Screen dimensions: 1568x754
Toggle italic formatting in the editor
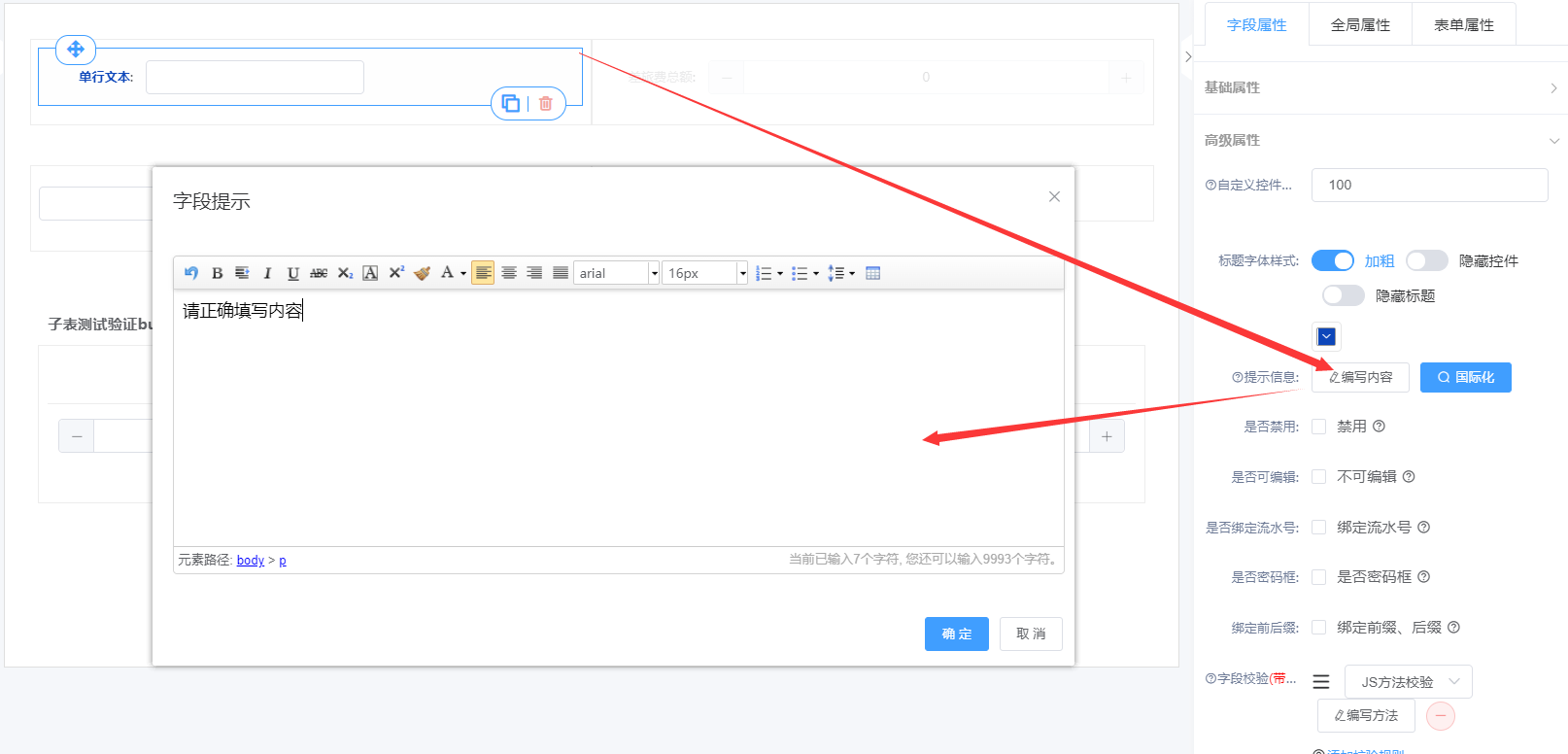point(267,273)
